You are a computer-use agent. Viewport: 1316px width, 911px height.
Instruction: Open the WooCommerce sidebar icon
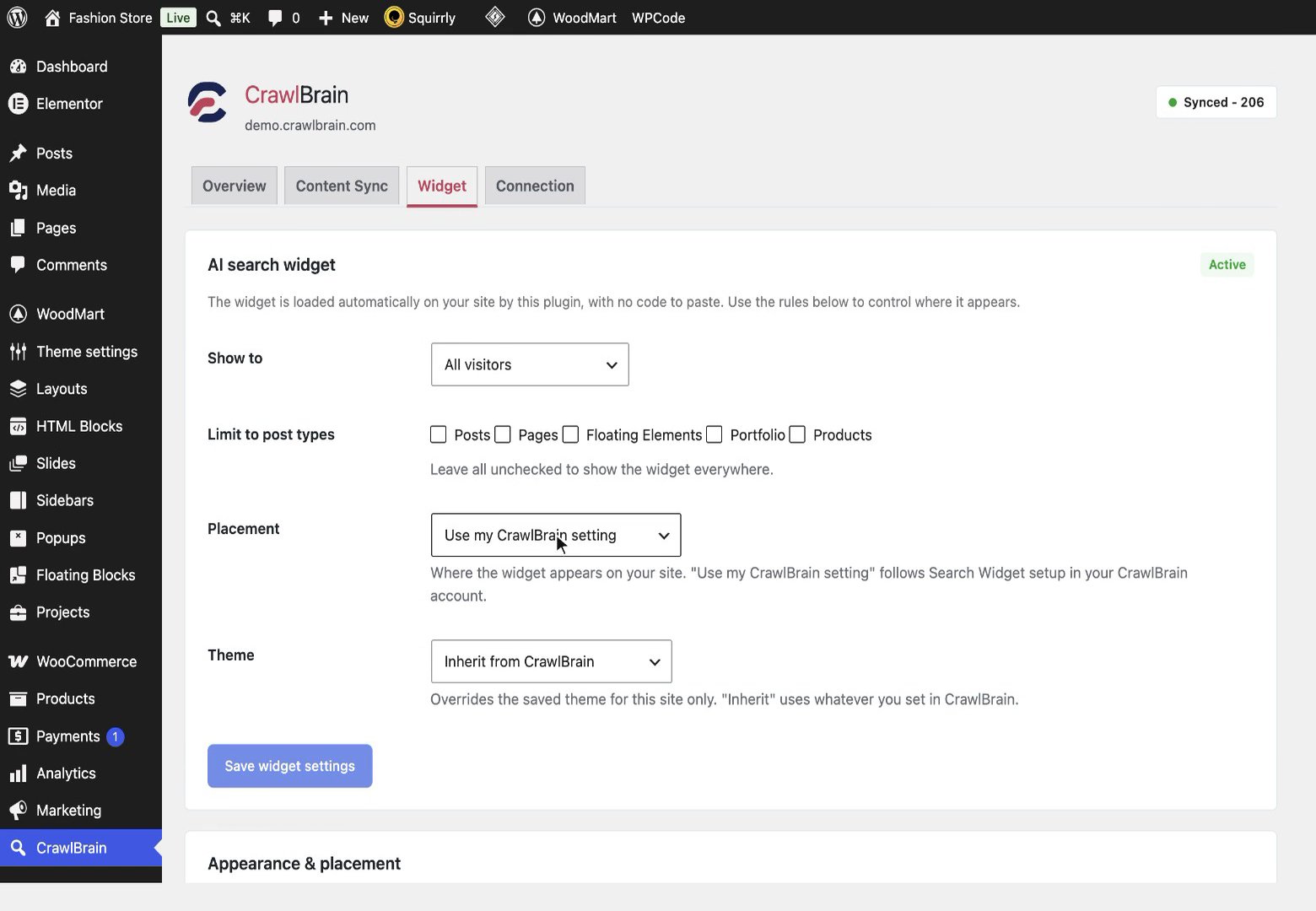(x=18, y=661)
